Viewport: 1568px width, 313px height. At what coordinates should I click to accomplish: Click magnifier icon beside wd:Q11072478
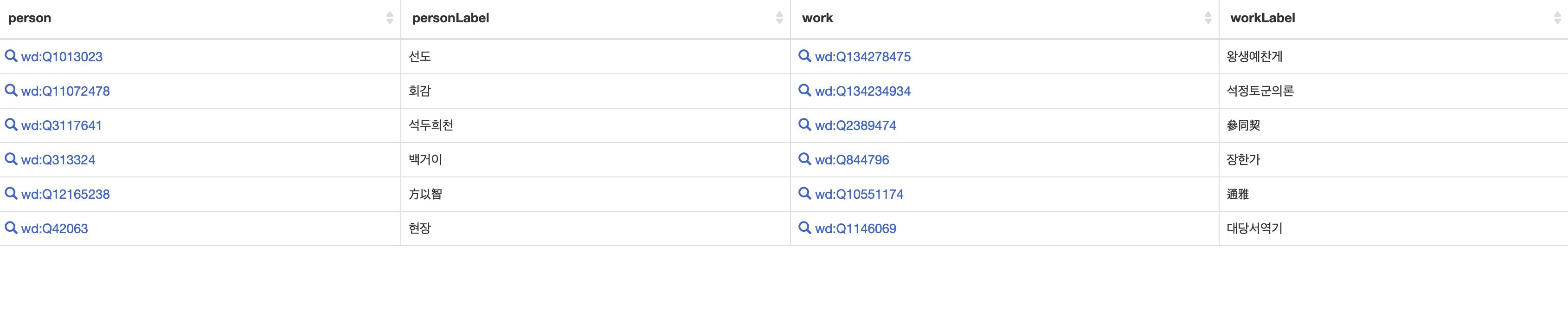(x=11, y=90)
